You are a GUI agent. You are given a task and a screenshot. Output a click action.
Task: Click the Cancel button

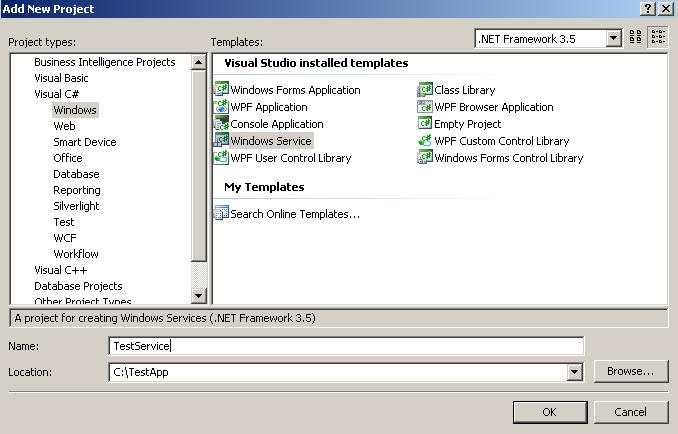[x=630, y=412]
